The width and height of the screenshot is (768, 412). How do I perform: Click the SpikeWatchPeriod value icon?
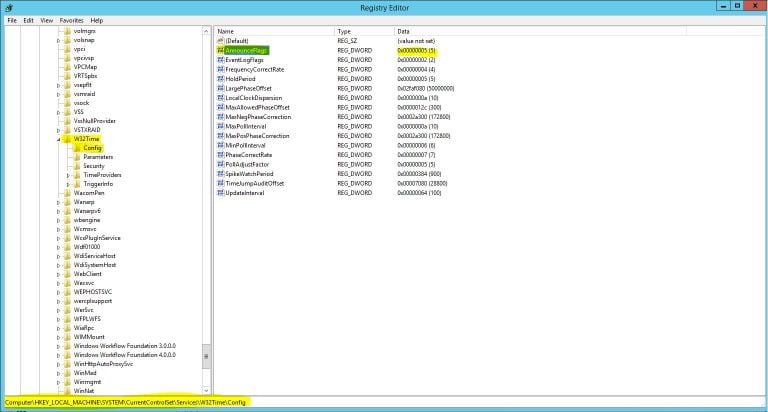click(220, 174)
